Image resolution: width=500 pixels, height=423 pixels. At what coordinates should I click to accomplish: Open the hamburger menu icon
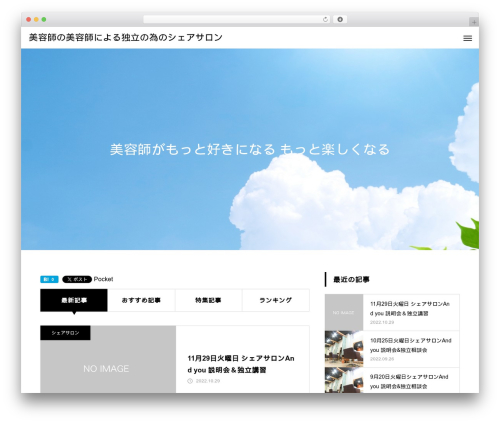tap(467, 38)
